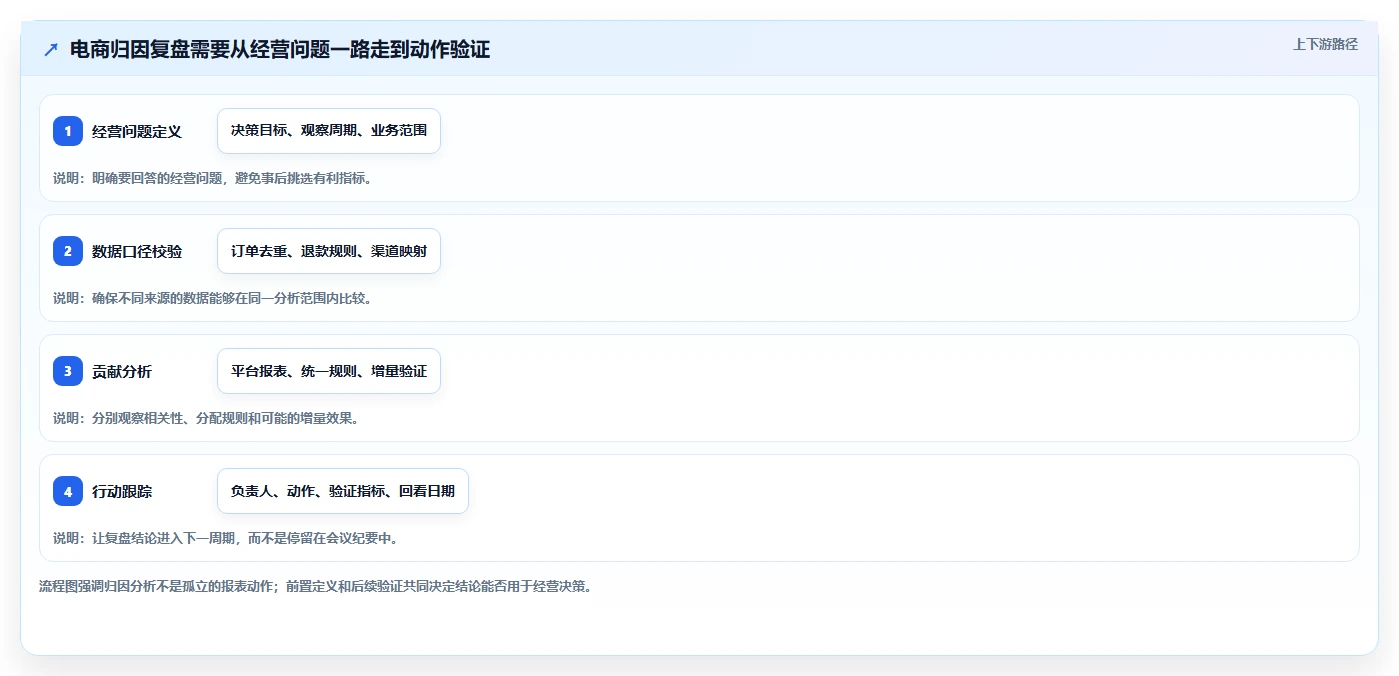Click the step 3 number badge
The height and width of the screenshot is (676, 1399).
[x=68, y=371]
